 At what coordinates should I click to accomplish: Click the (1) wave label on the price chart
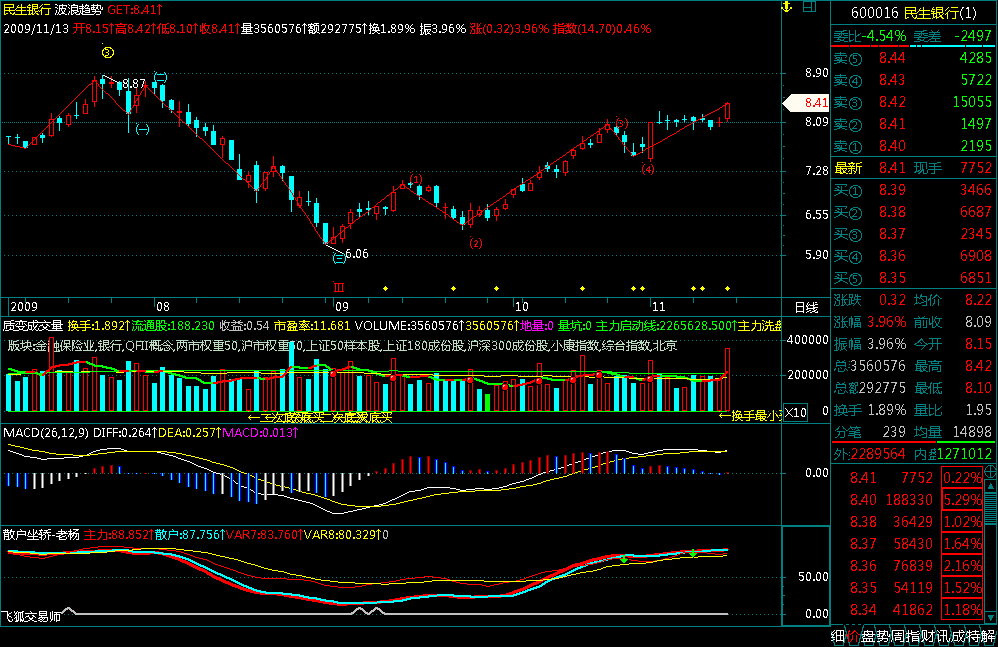click(x=416, y=179)
